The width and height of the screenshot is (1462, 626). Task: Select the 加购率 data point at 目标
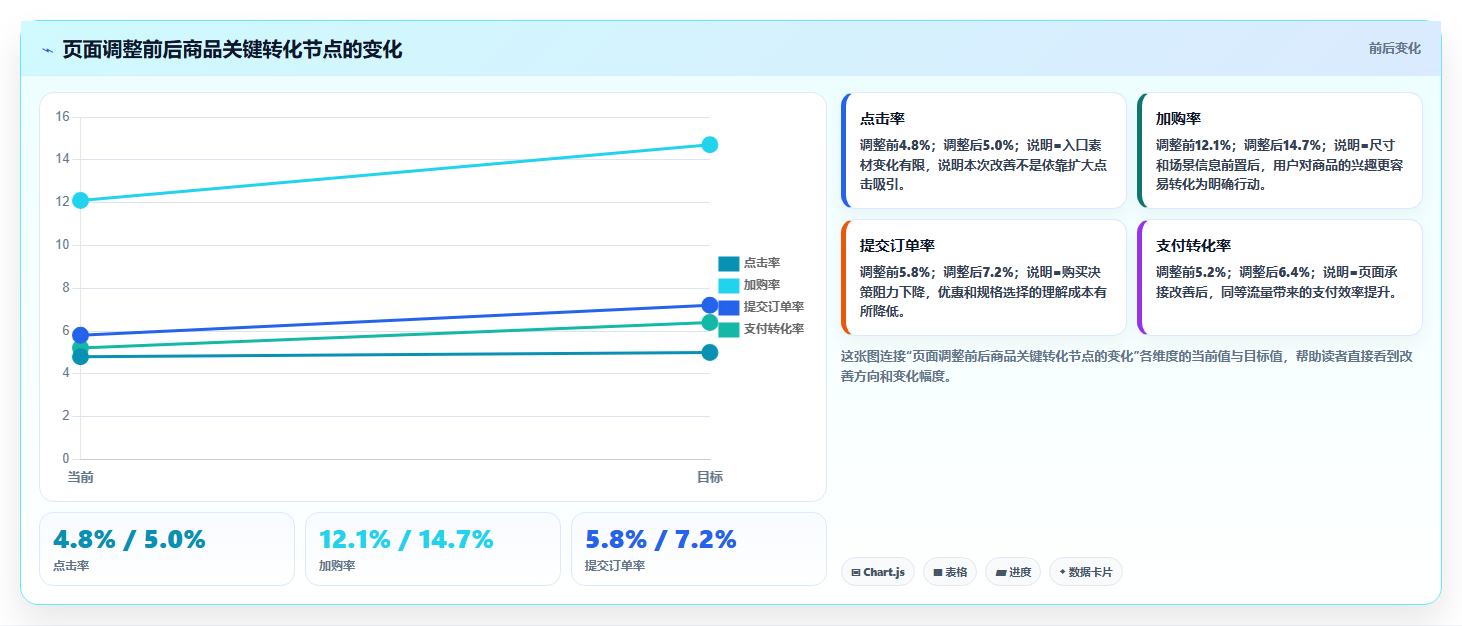pos(710,145)
